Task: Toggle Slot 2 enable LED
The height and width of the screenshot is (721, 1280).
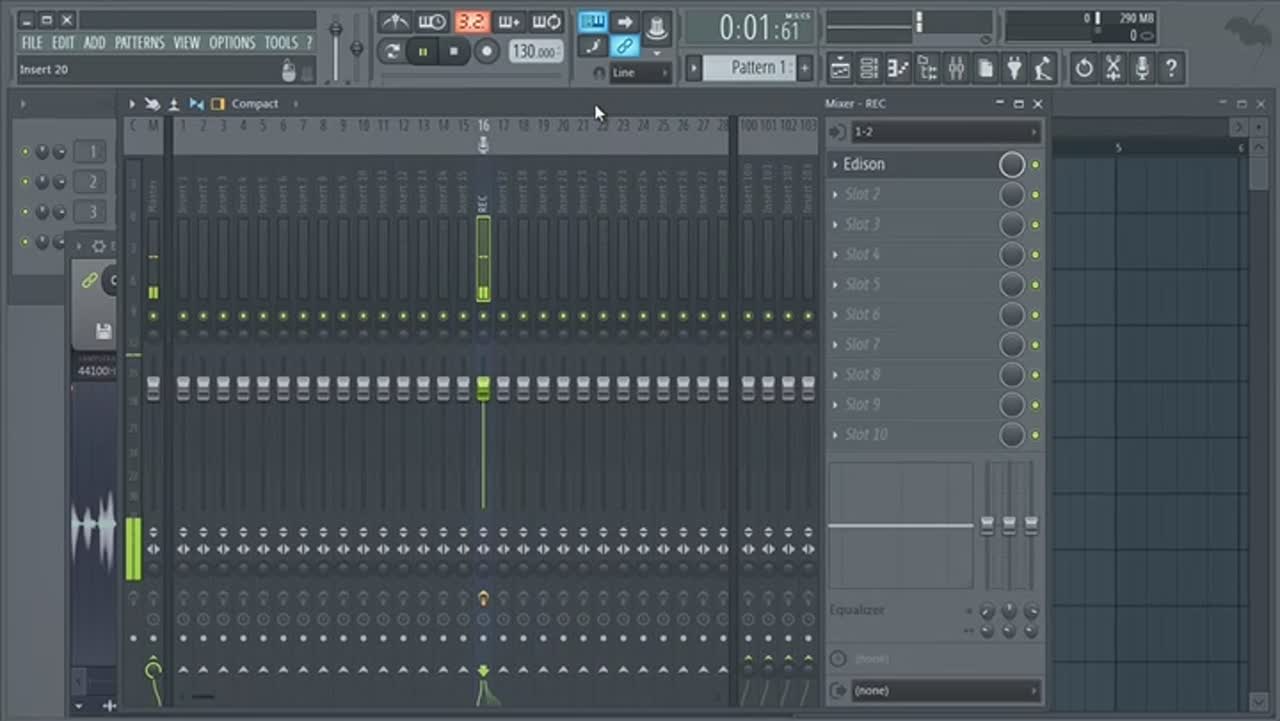Action: (x=1035, y=195)
